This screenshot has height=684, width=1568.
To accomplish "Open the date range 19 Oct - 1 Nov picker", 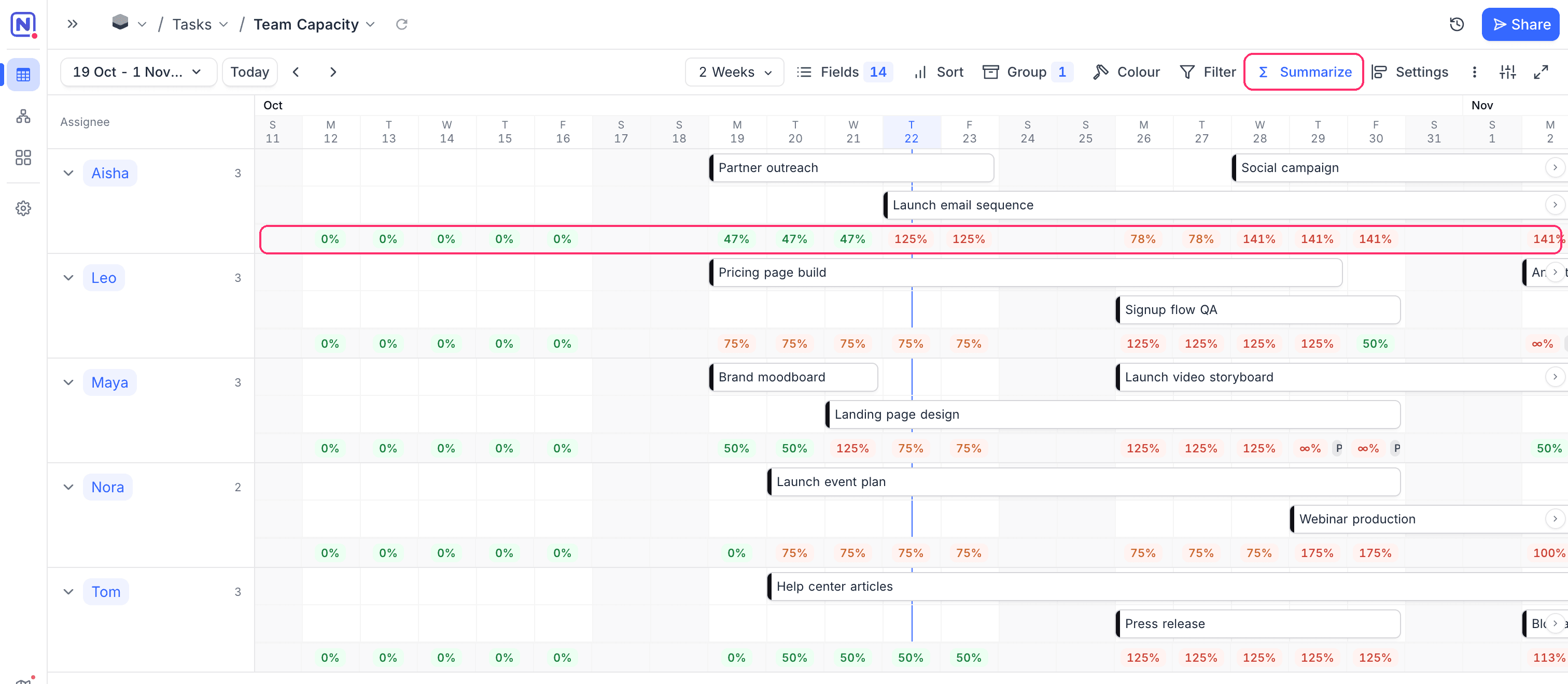I will tap(138, 72).
